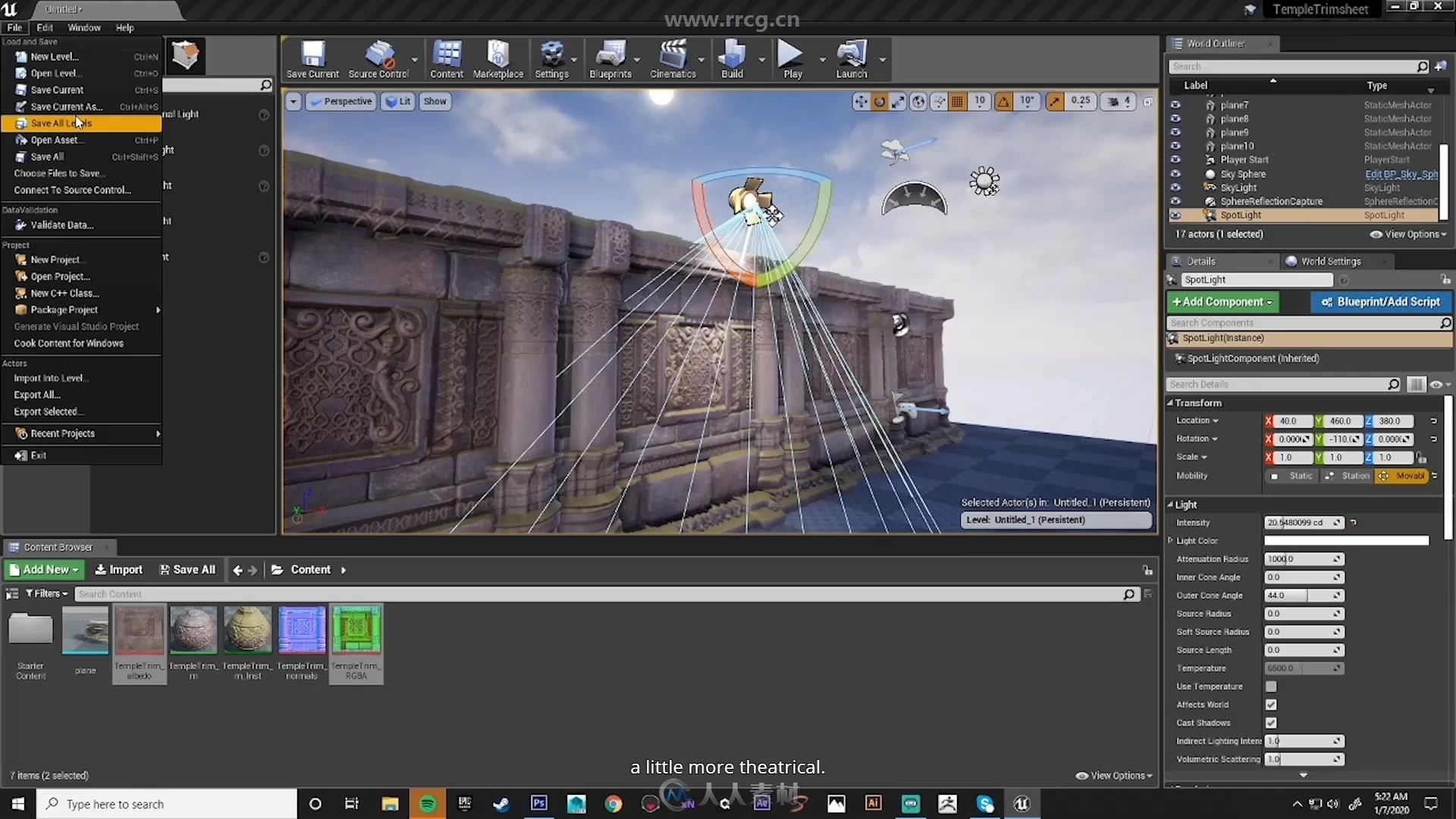The image size is (1456, 819).
Task: Click Windows Start button
Action: 18,804
